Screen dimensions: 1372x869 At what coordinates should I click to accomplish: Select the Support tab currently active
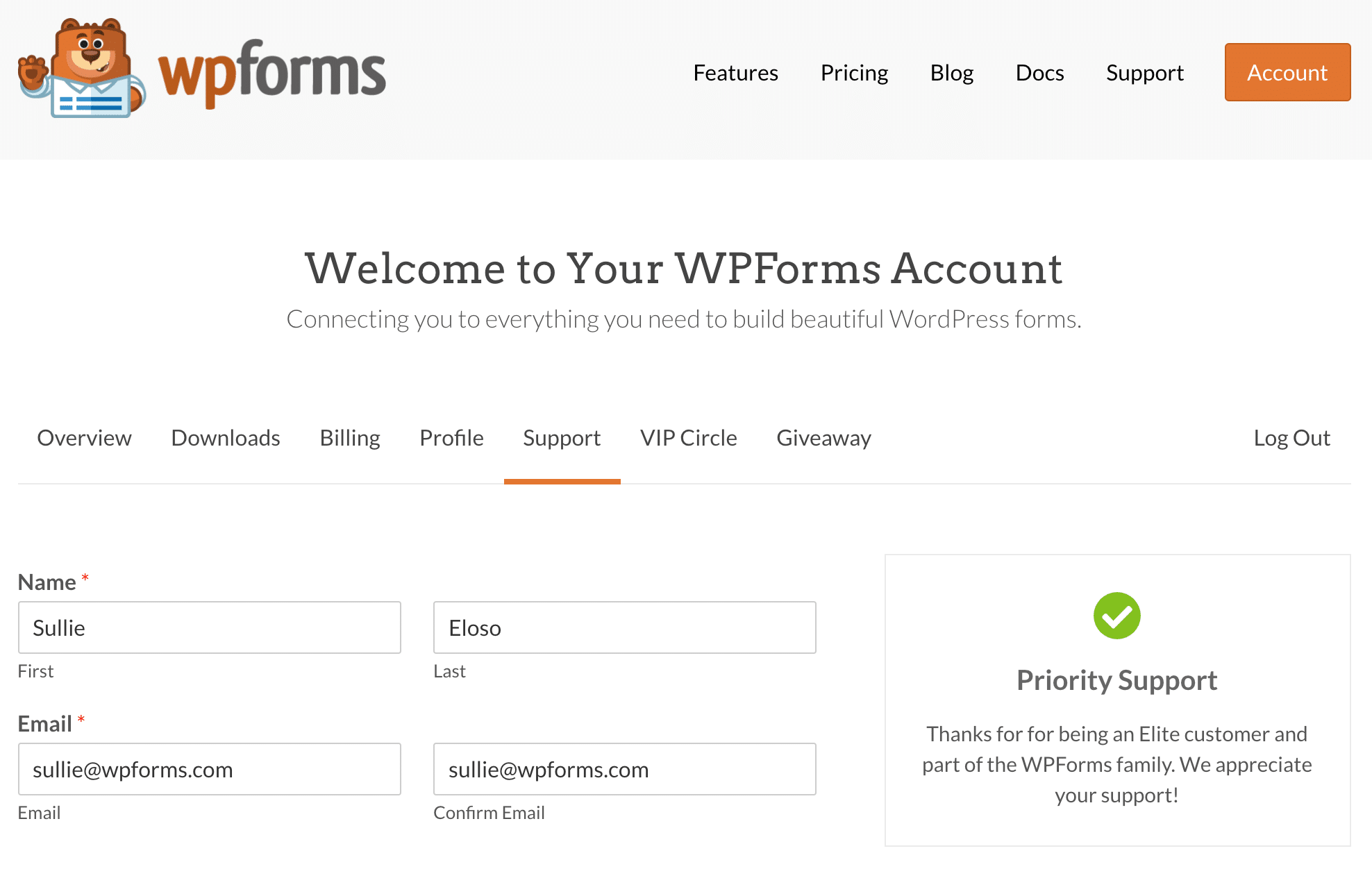tap(561, 436)
